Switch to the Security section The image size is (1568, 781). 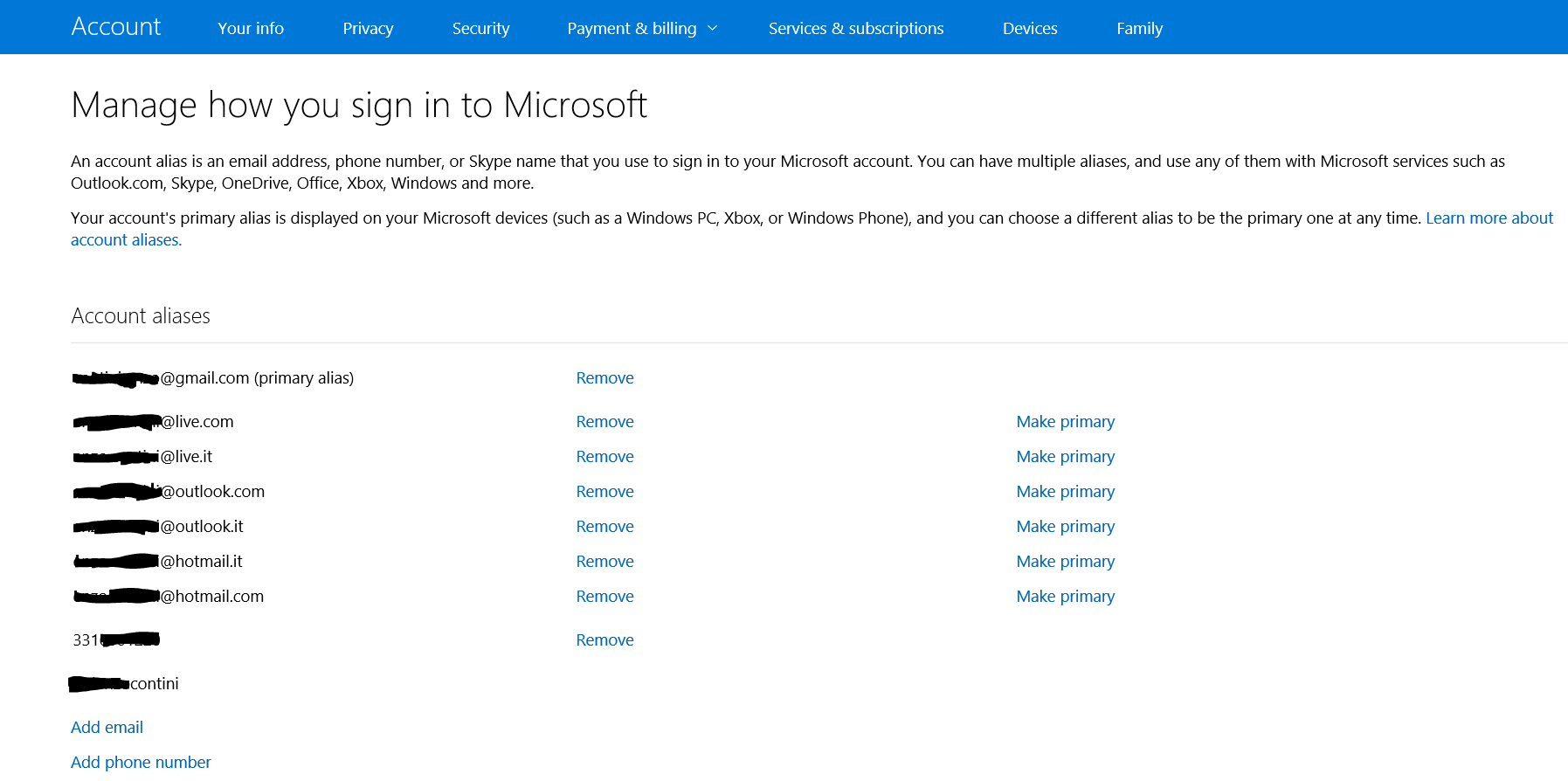[x=480, y=29]
